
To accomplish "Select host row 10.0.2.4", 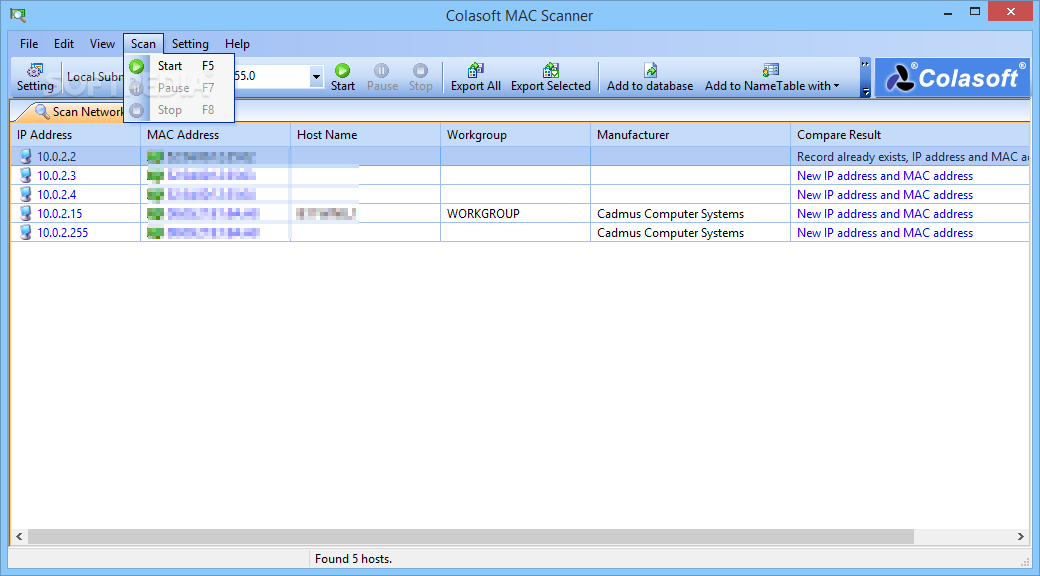I will pos(520,194).
